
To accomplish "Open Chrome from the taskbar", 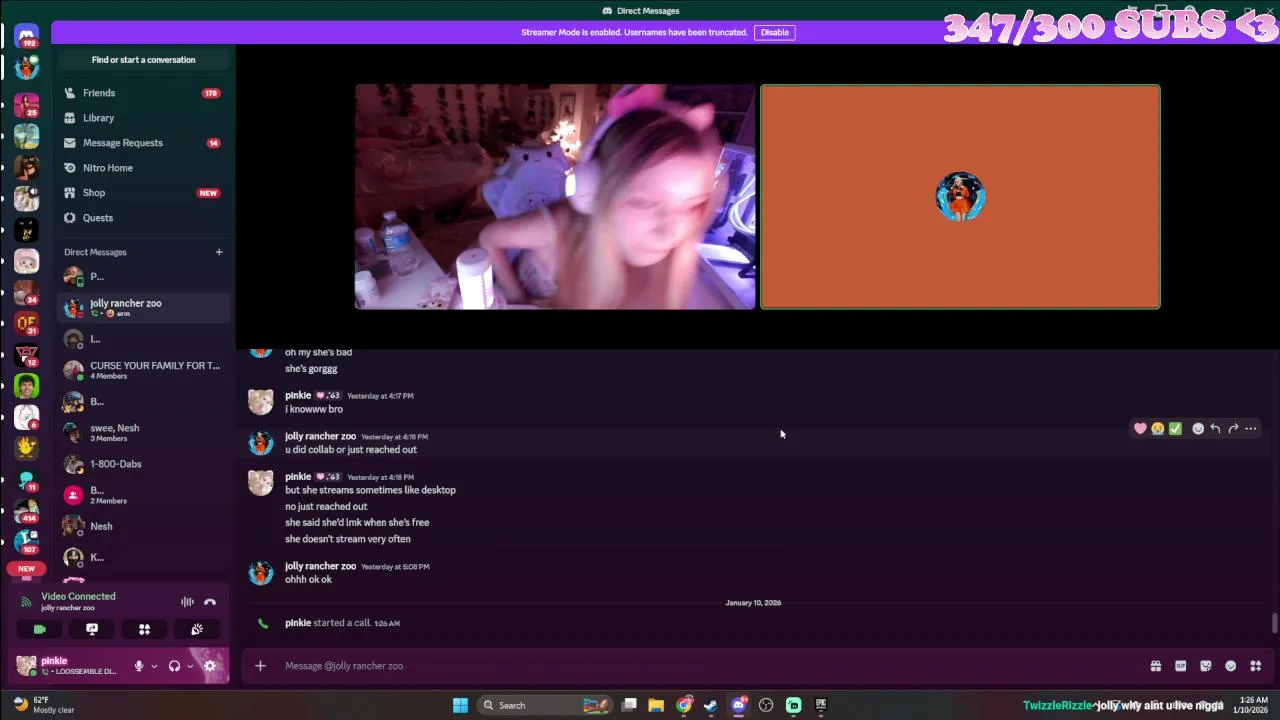I will point(684,705).
